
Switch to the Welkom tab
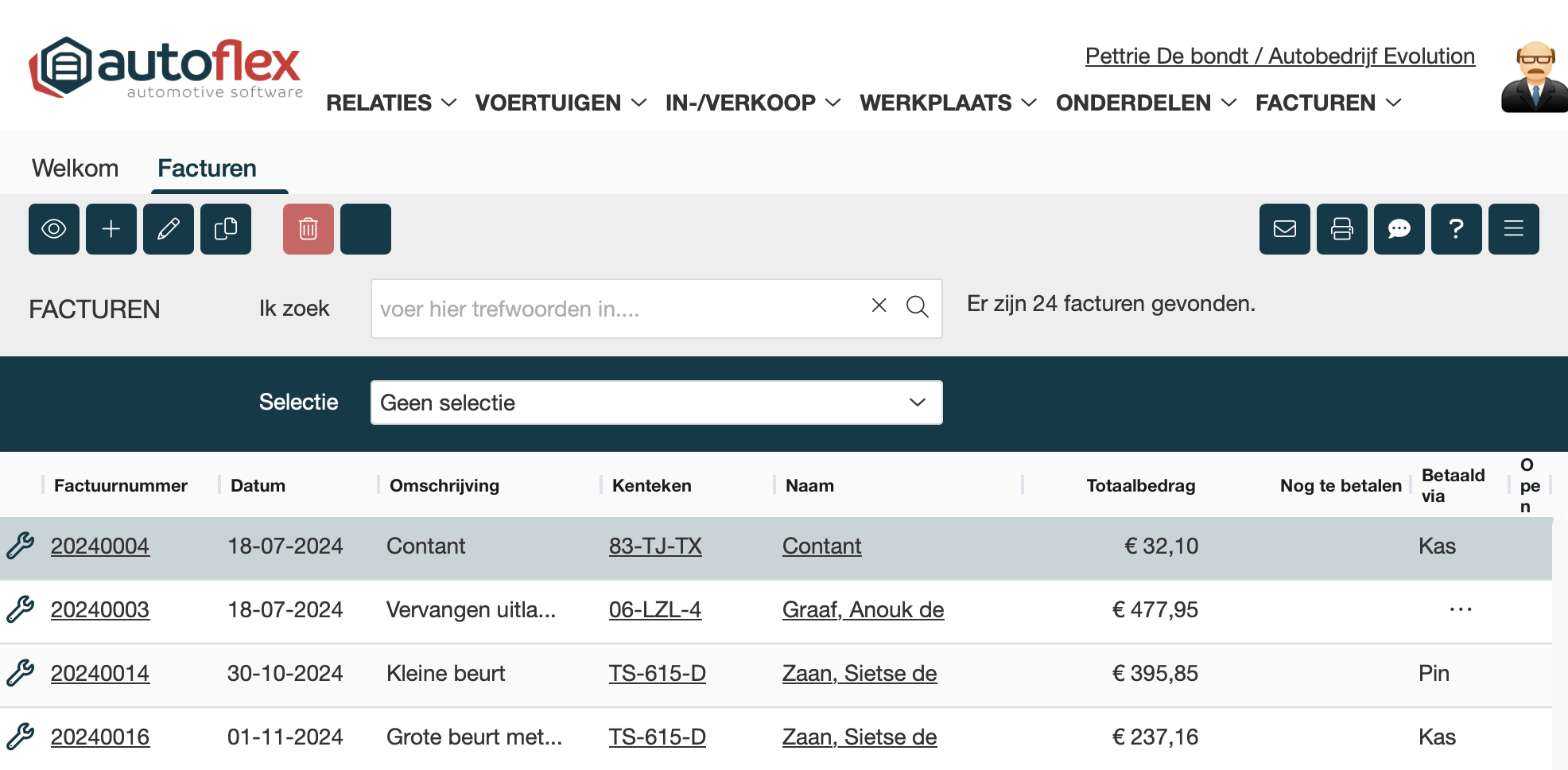click(75, 168)
